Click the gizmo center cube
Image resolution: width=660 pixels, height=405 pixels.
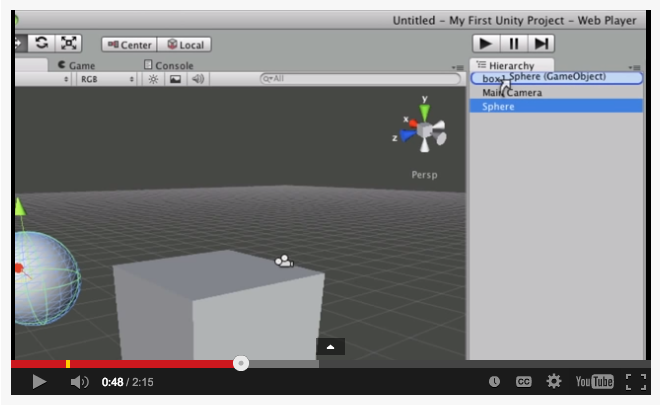(x=425, y=130)
